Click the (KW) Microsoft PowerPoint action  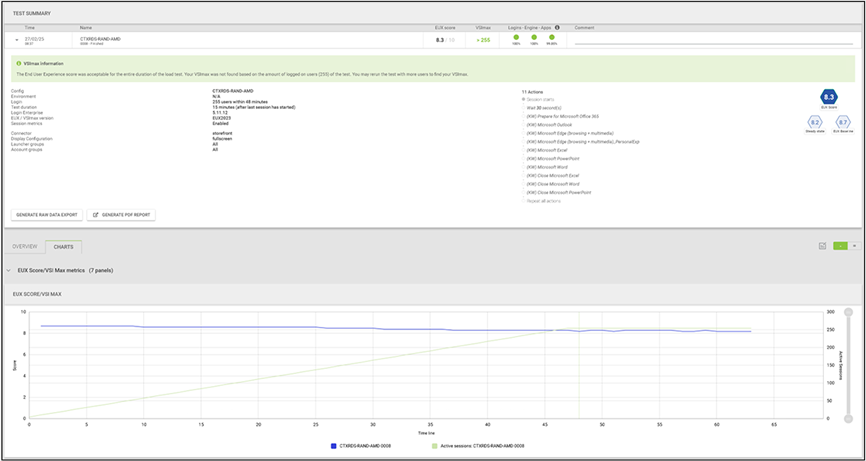(553, 158)
